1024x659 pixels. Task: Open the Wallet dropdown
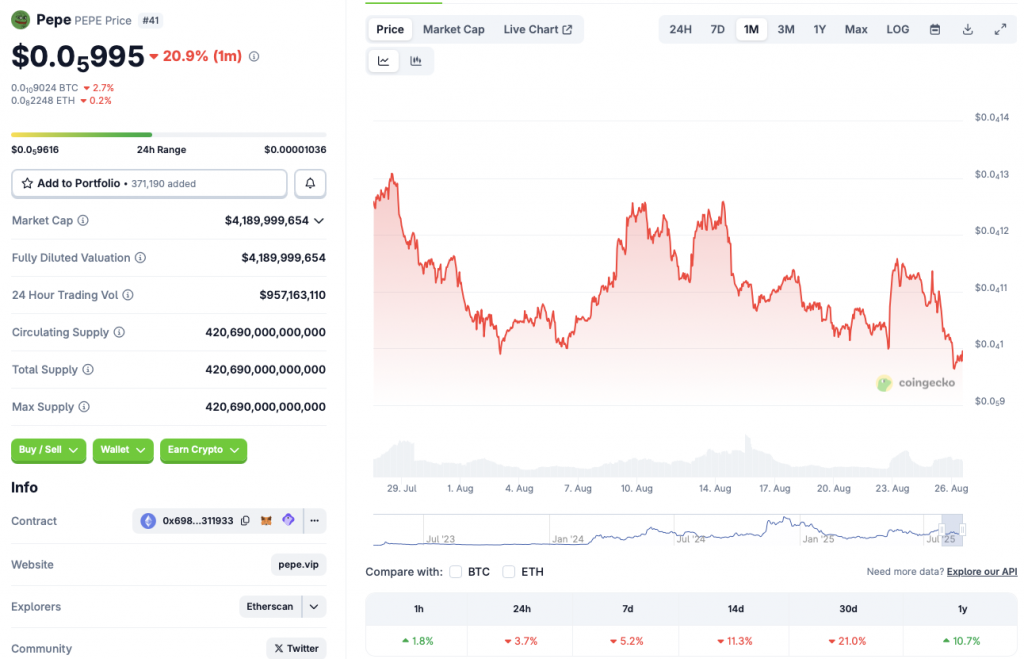coord(123,450)
